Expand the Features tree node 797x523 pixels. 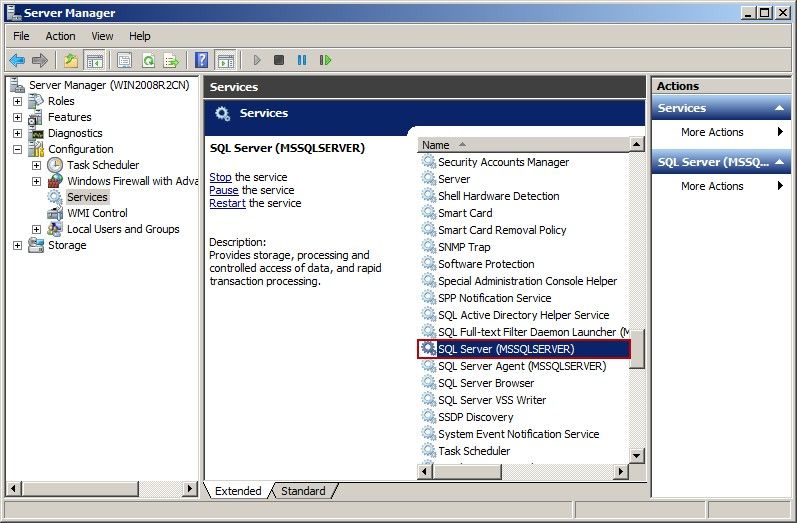[17, 117]
